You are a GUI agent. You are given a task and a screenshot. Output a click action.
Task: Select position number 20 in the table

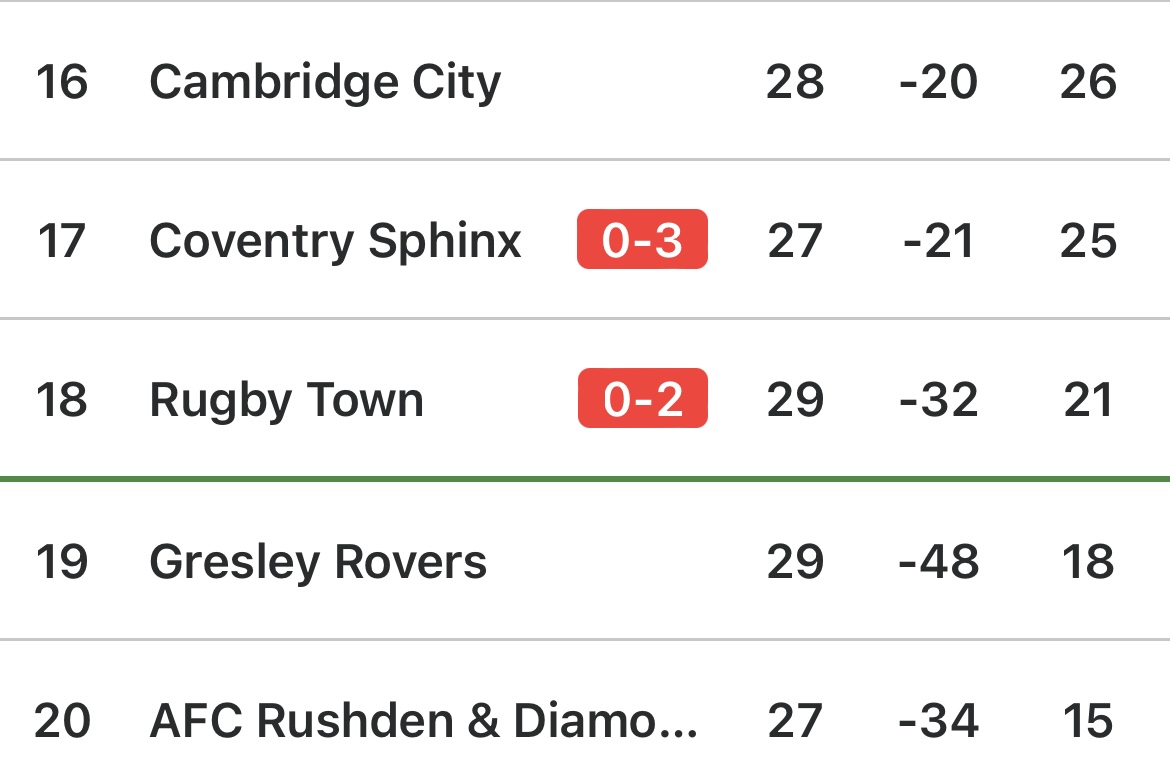61,721
